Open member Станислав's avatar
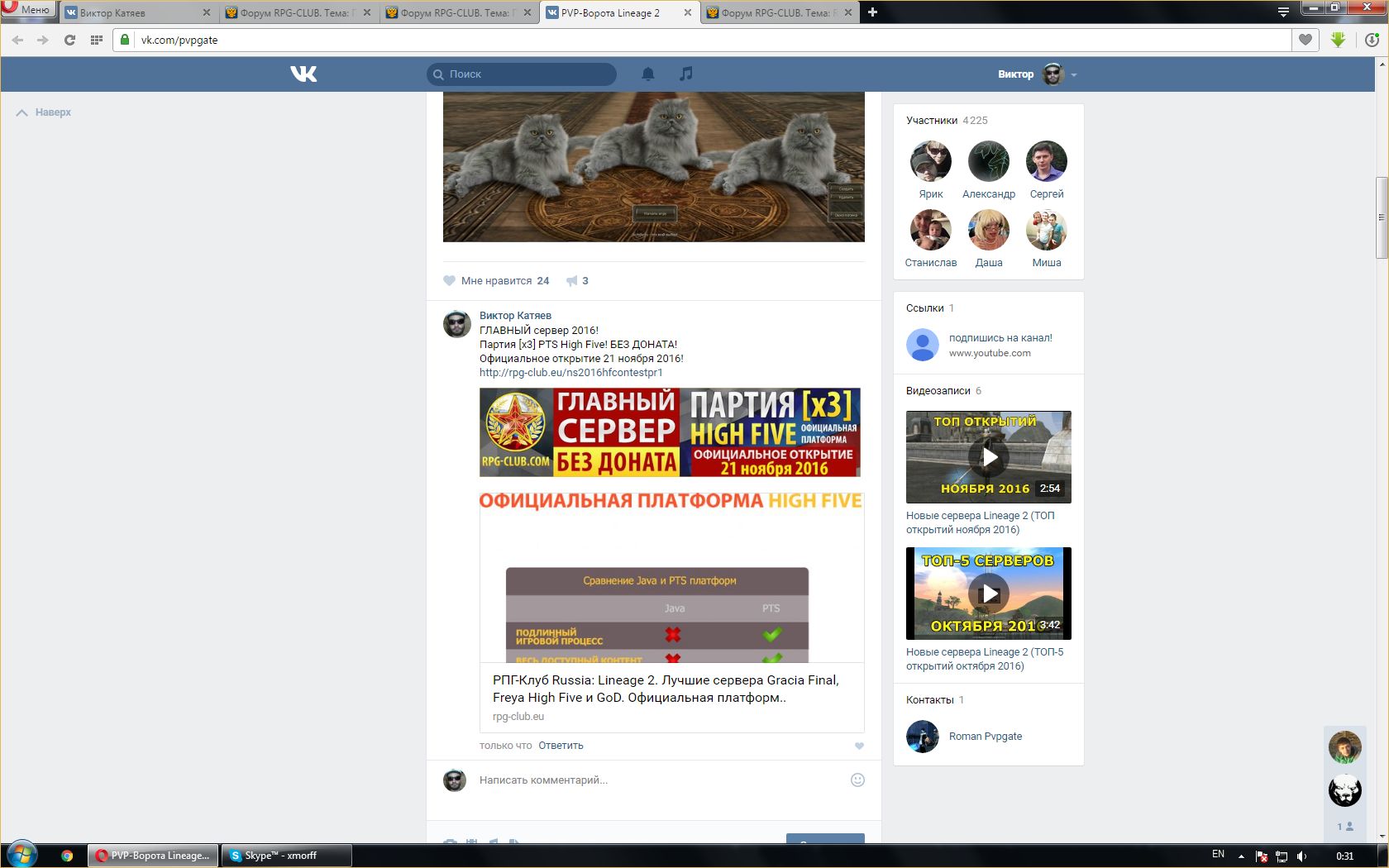The width and height of the screenshot is (1389, 868). [x=931, y=230]
